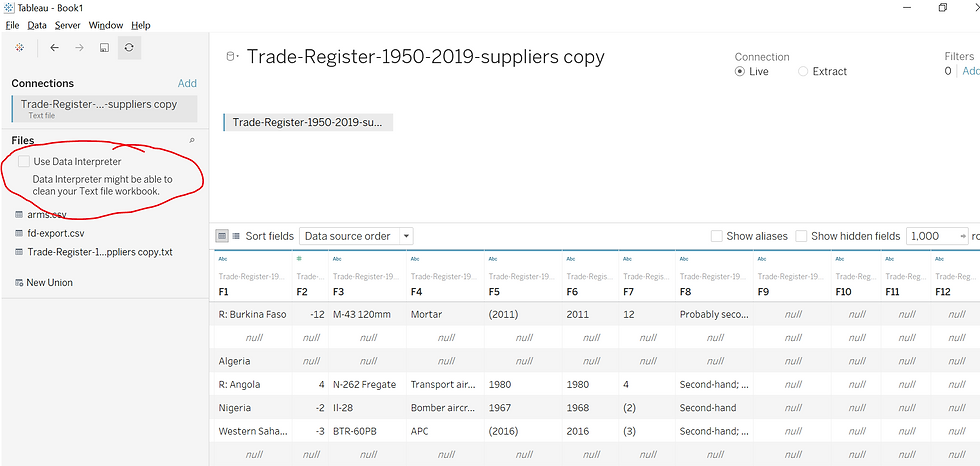Click the 'R: Burkina Faso' cell
980x466 pixels.
(252, 315)
